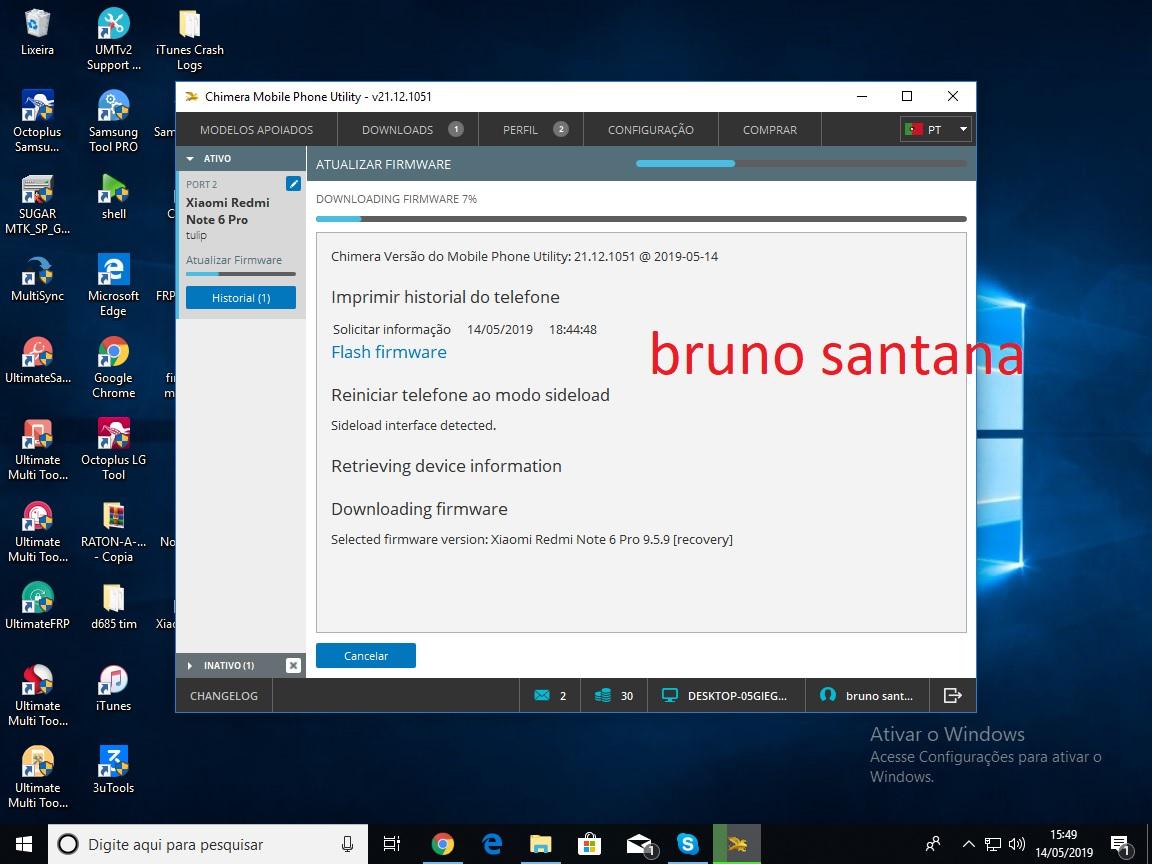Go to the PERFIL tab

click(531, 129)
